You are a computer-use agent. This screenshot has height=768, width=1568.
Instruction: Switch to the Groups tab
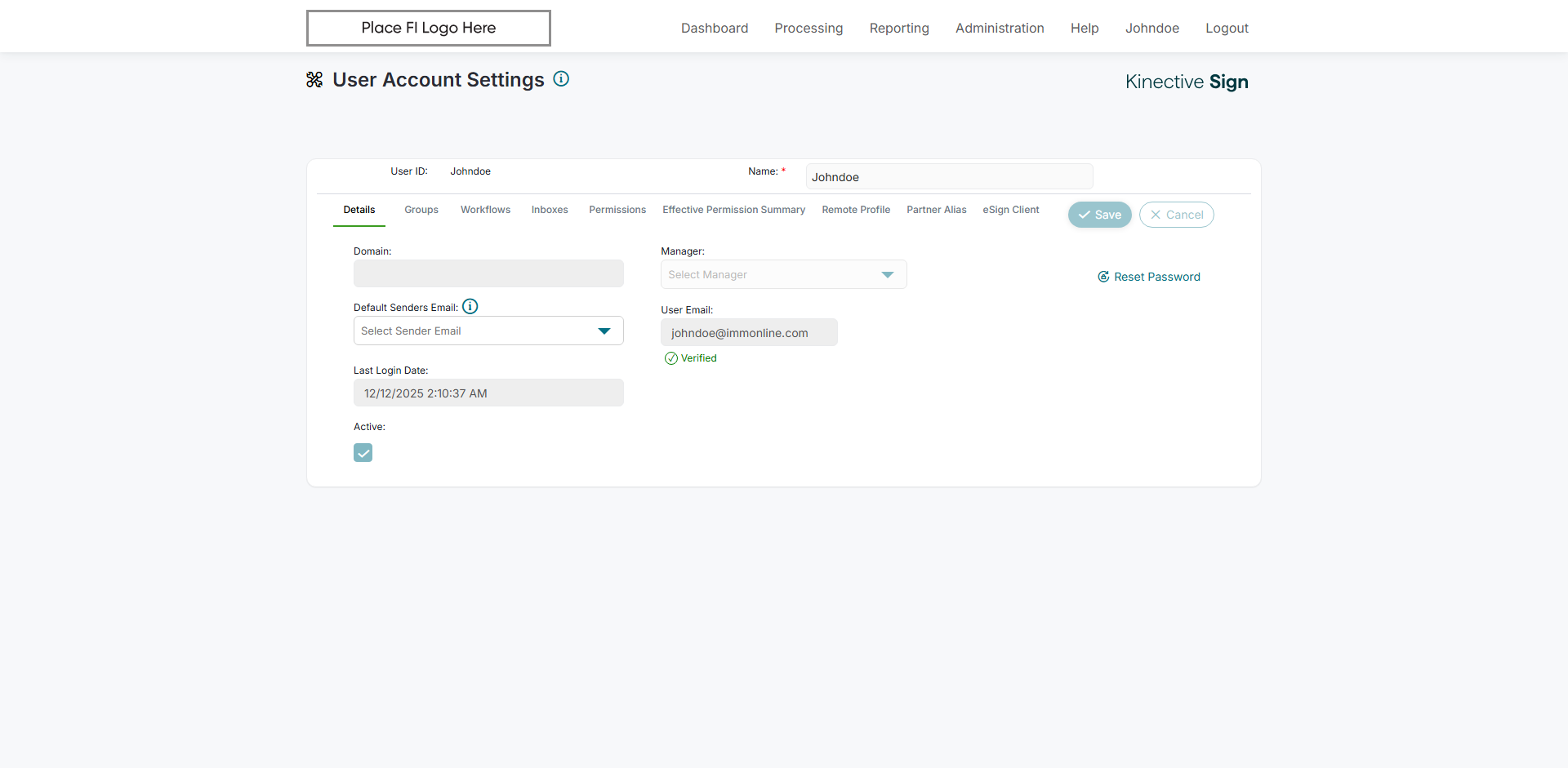[x=421, y=210]
